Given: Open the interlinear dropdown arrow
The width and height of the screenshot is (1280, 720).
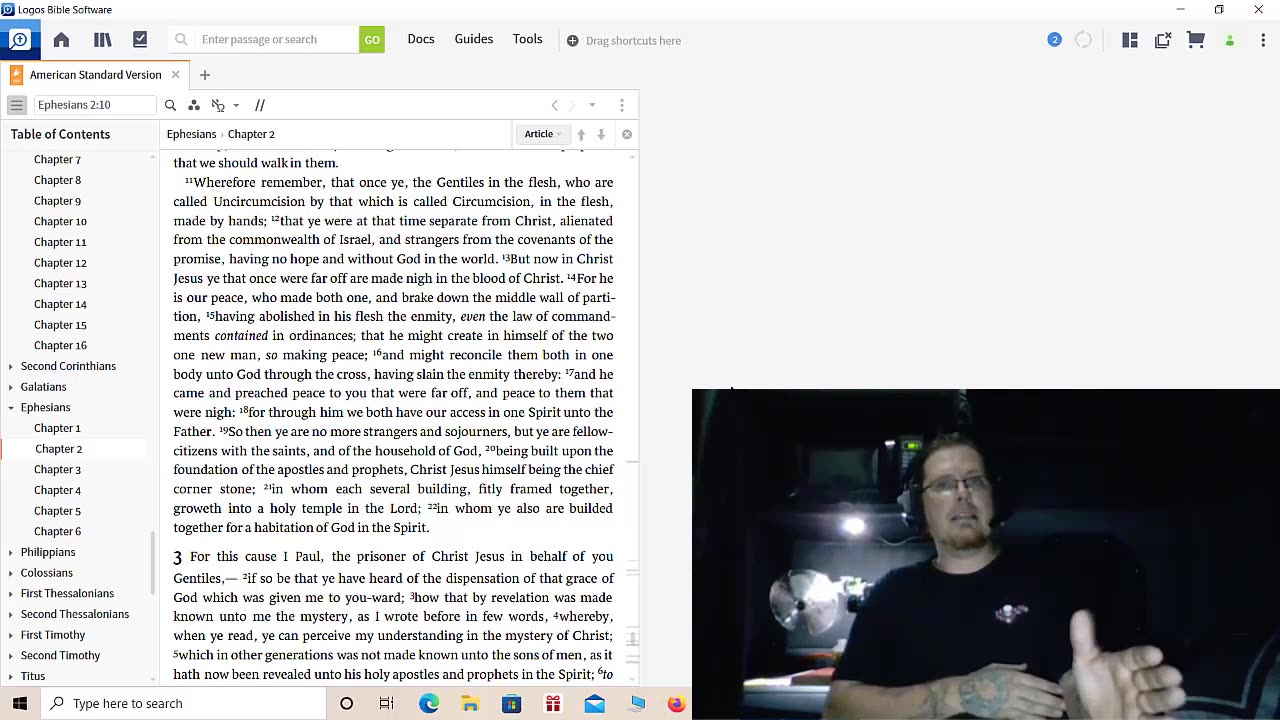Looking at the screenshot, I should pos(236,105).
